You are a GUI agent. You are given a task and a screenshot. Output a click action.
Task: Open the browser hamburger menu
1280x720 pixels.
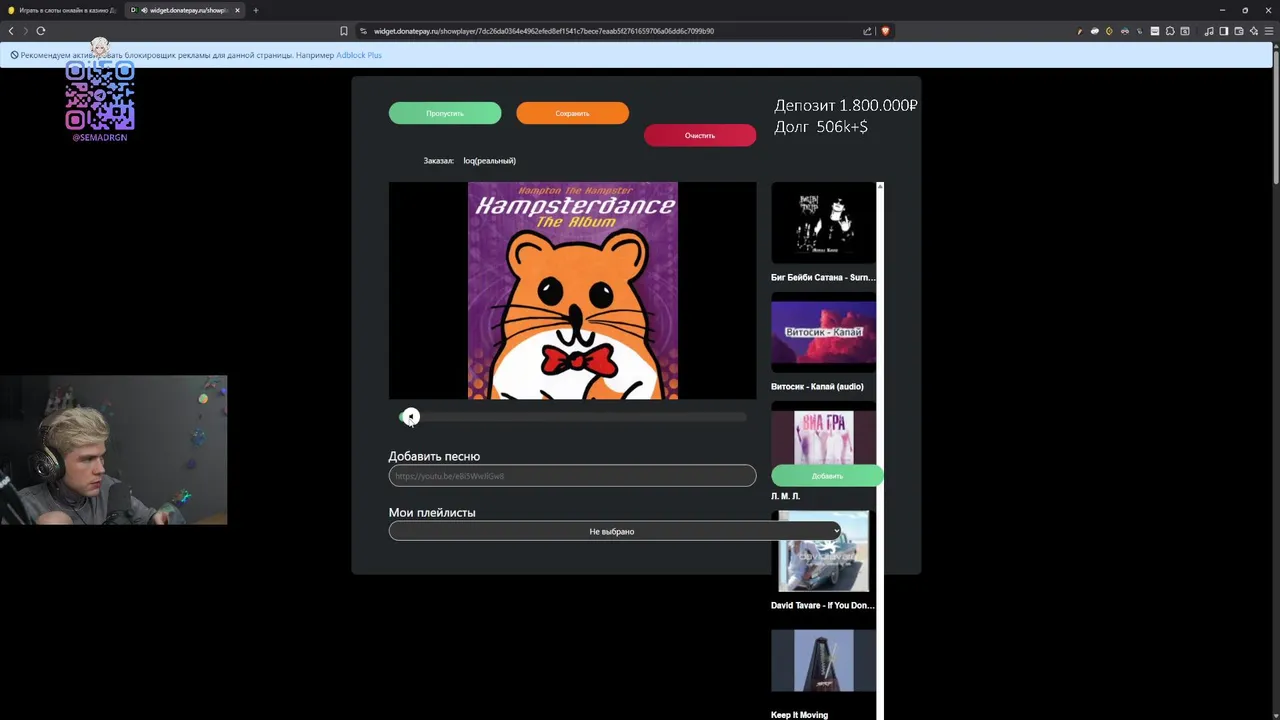point(1268,31)
